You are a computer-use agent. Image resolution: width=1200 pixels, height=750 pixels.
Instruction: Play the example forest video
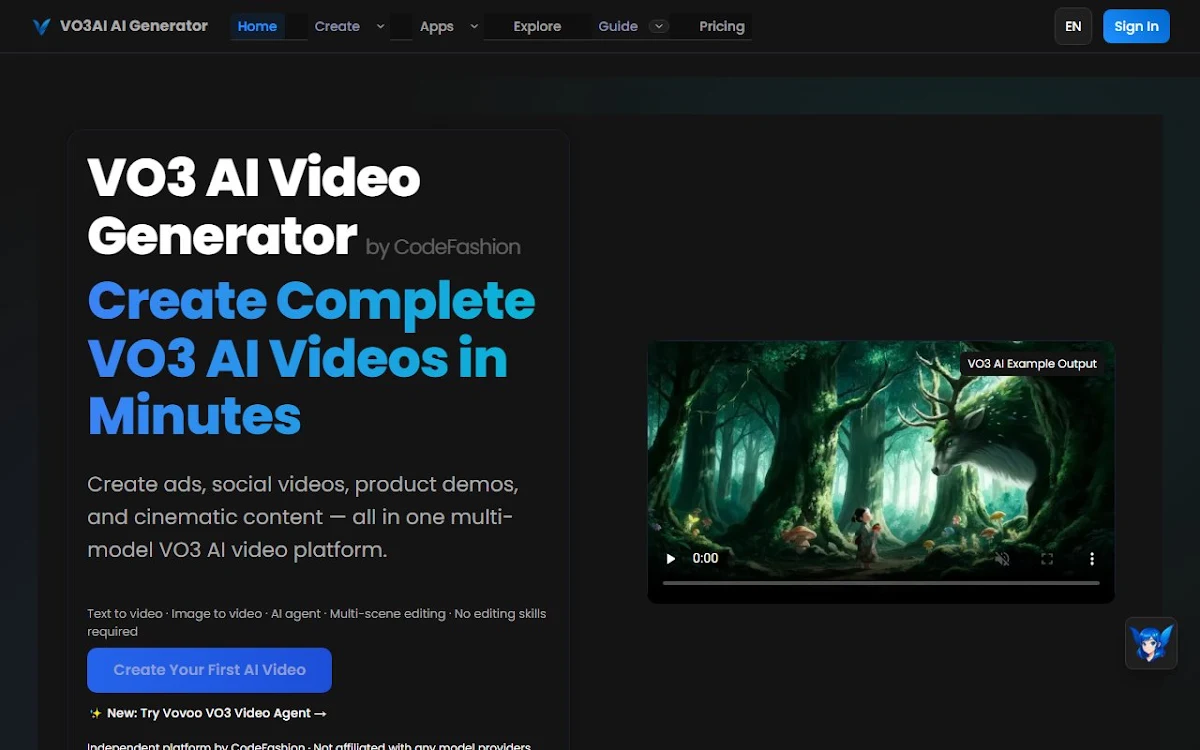[x=671, y=558]
